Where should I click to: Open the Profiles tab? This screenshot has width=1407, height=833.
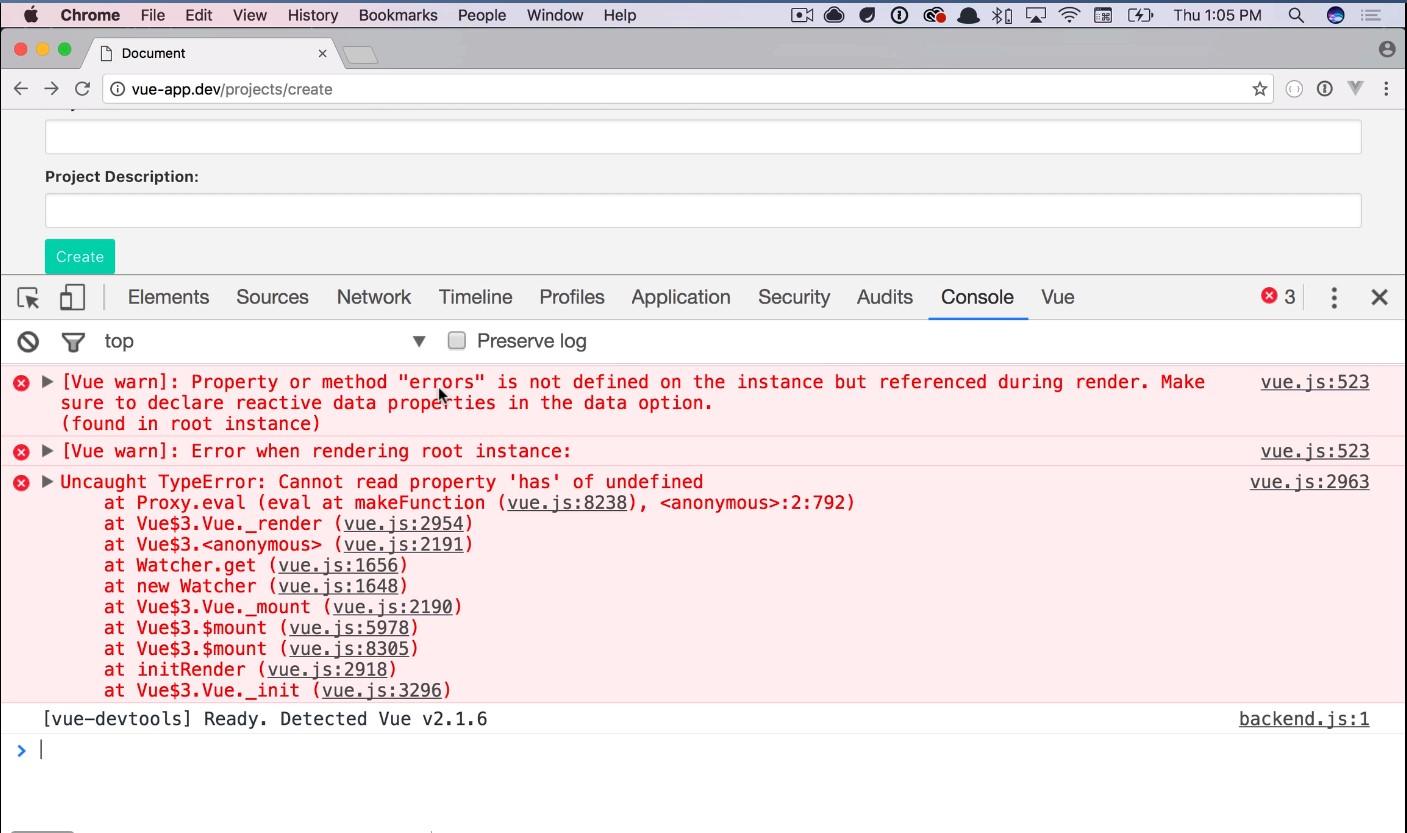572,297
